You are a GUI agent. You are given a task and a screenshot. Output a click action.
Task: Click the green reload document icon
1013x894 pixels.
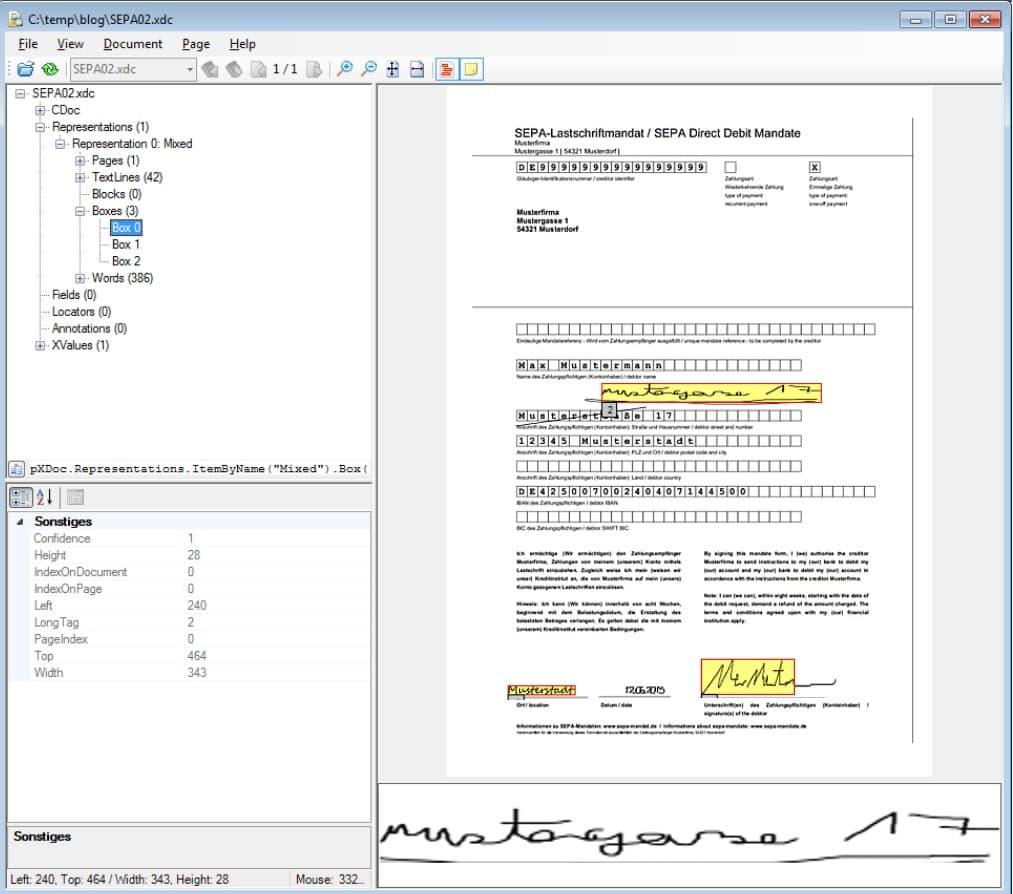(x=50, y=69)
